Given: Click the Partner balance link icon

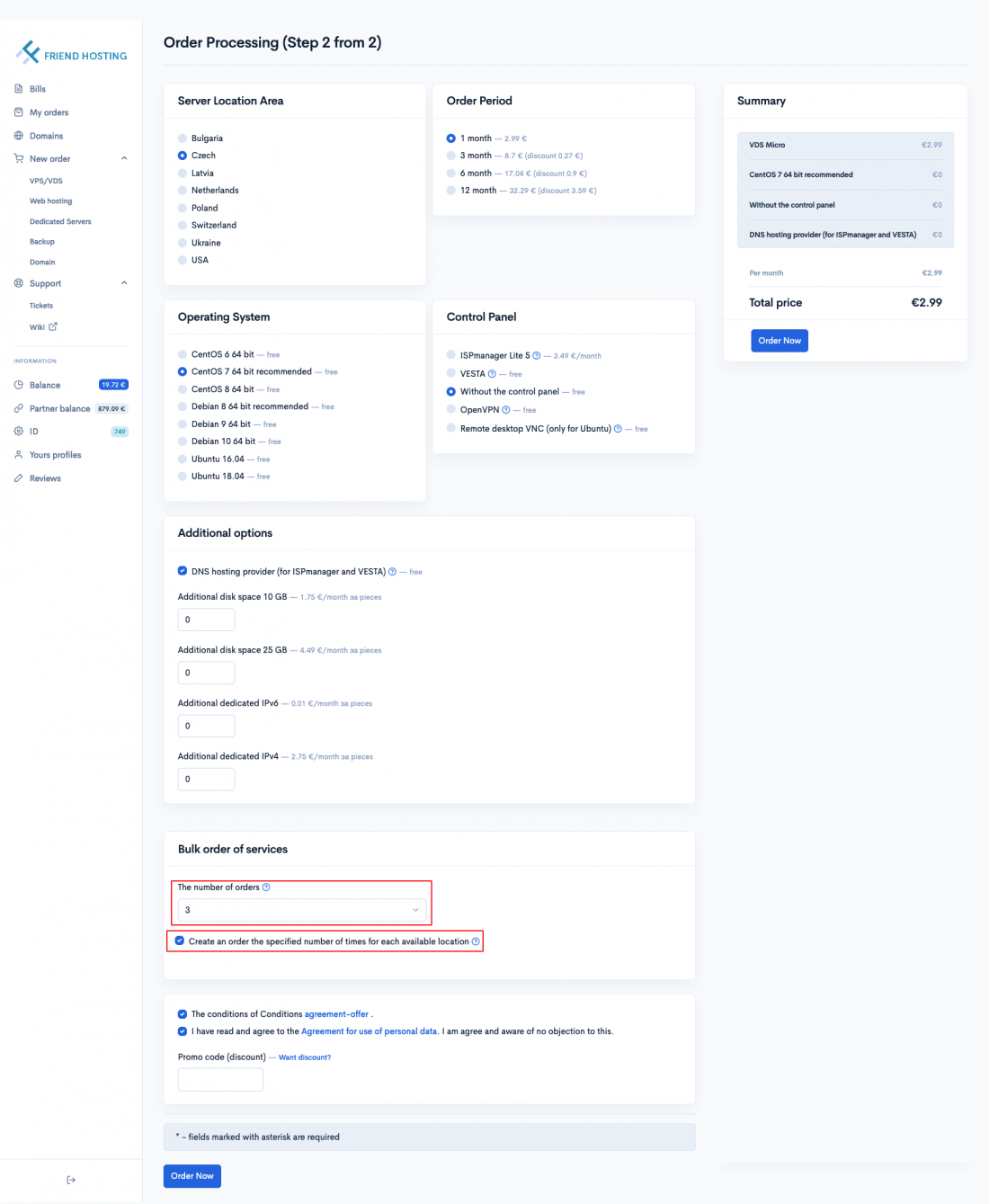Looking at the screenshot, I should point(19,408).
